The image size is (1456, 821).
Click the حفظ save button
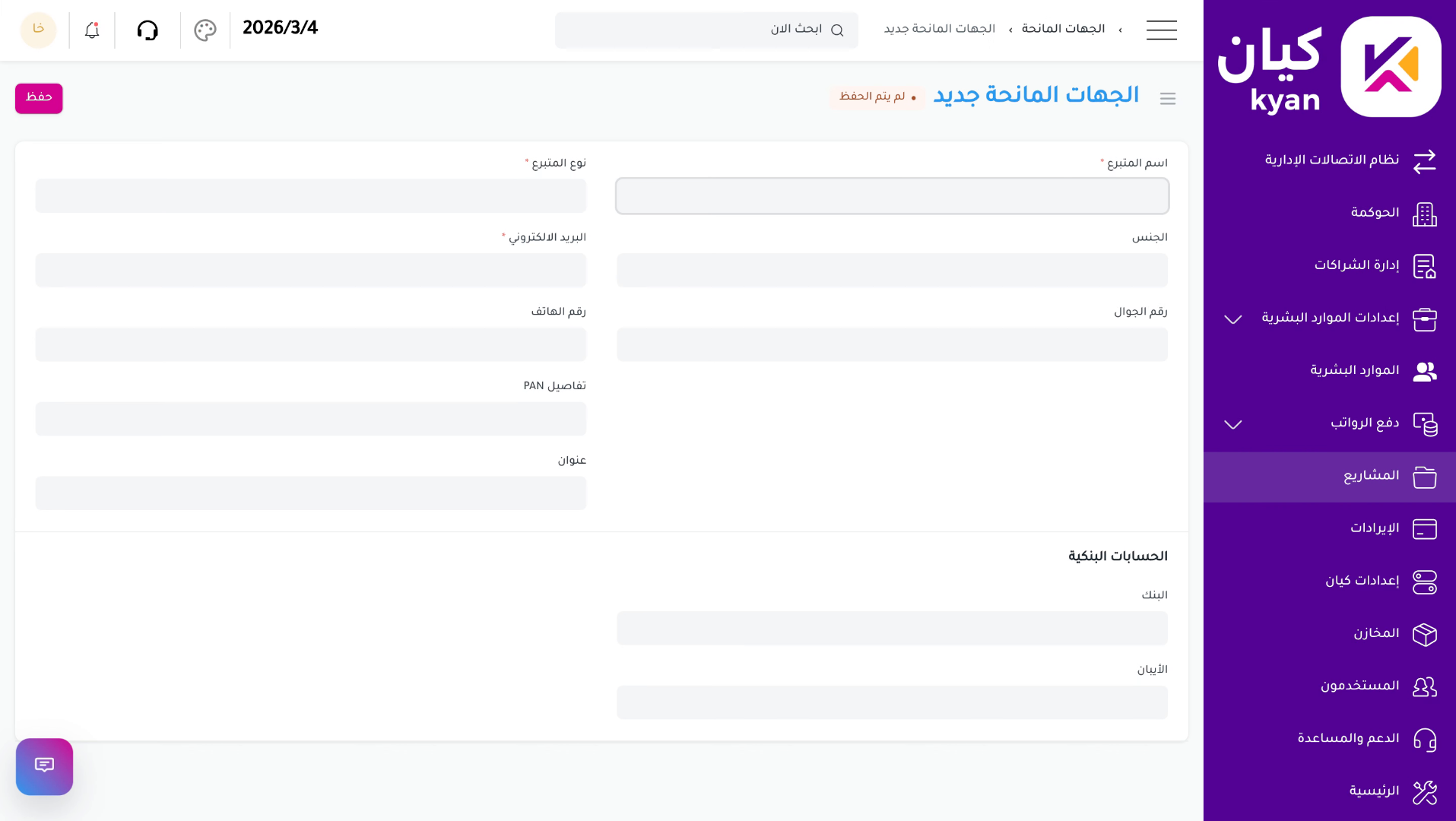point(39,97)
